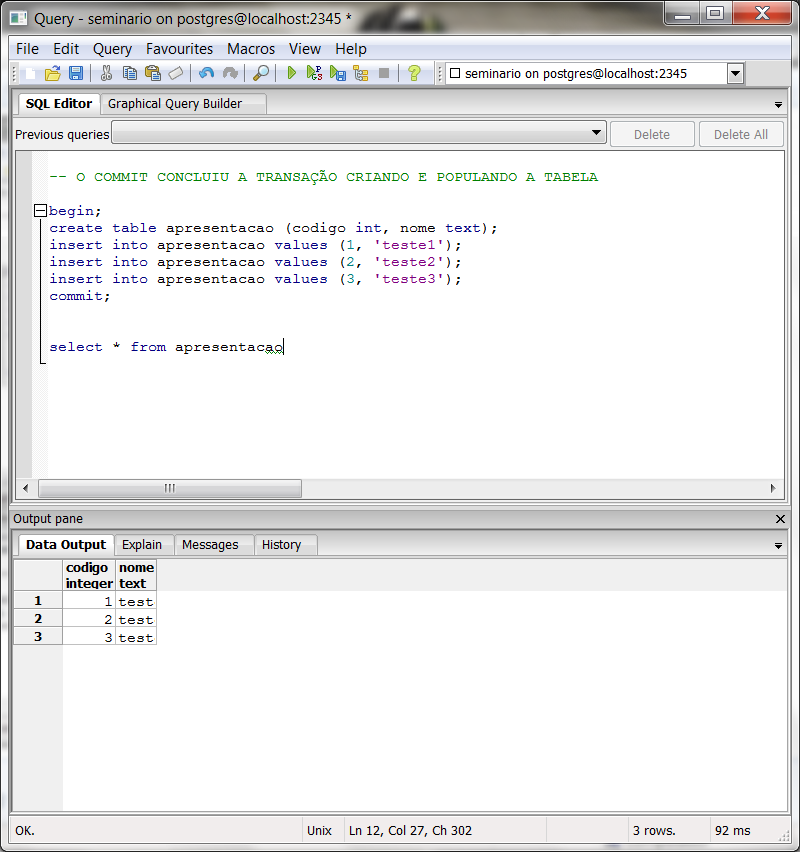Click the left scroll arrow of the editor
Screen dimensions: 800x852
tap(26, 488)
